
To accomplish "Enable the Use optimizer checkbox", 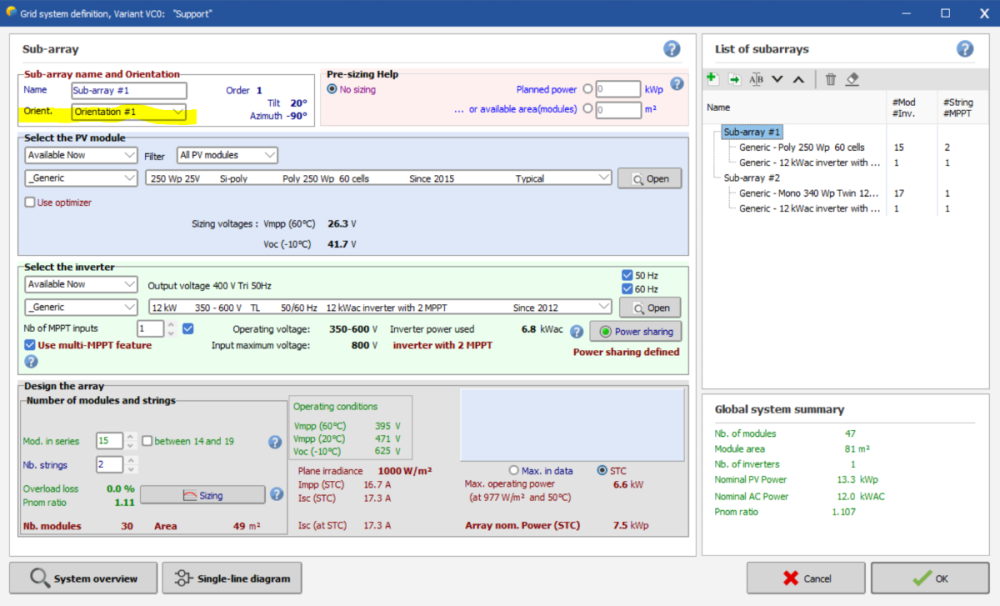I will 30,203.
